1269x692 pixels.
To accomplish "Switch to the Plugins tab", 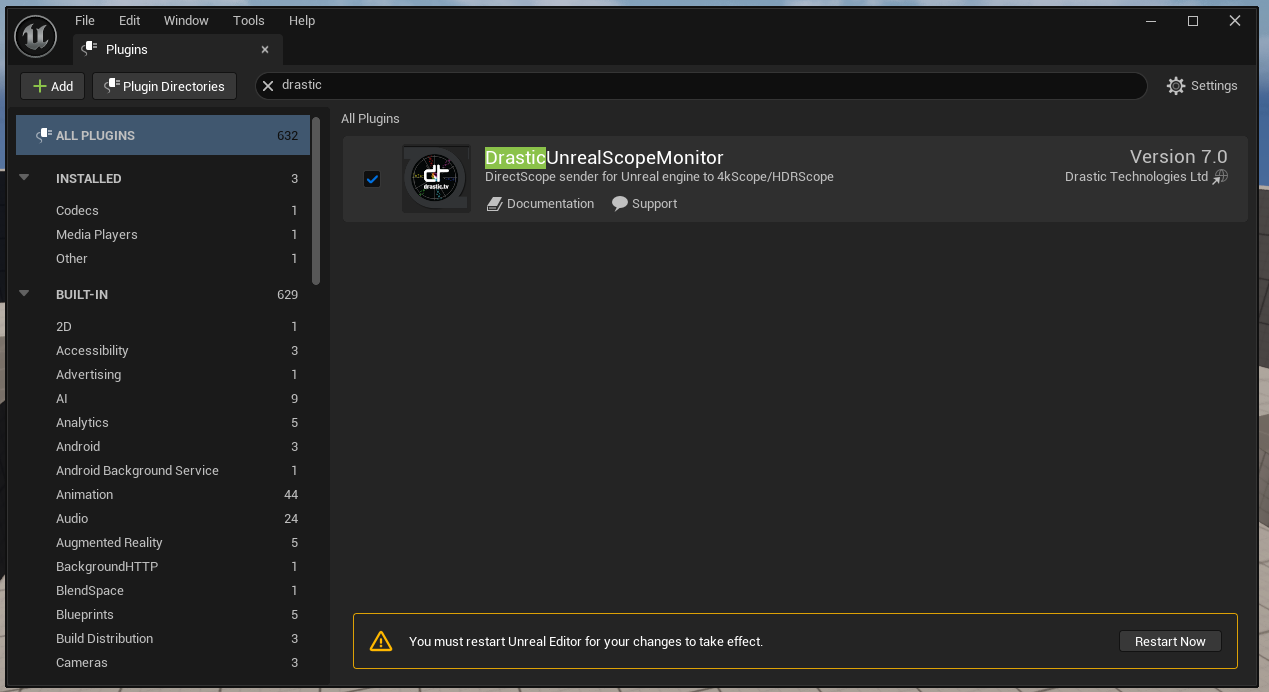I will pos(178,50).
